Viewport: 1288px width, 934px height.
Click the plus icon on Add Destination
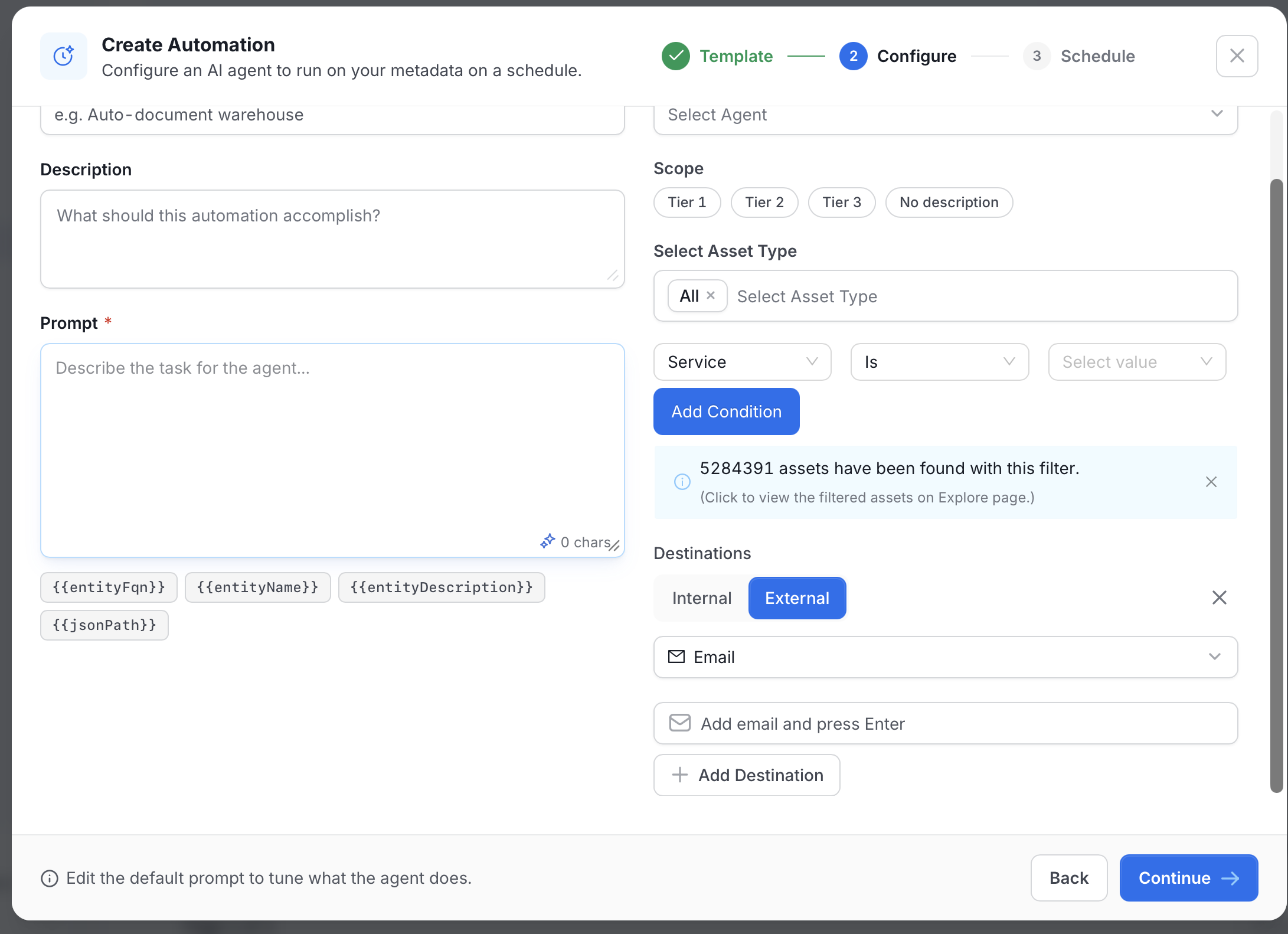(680, 775)
